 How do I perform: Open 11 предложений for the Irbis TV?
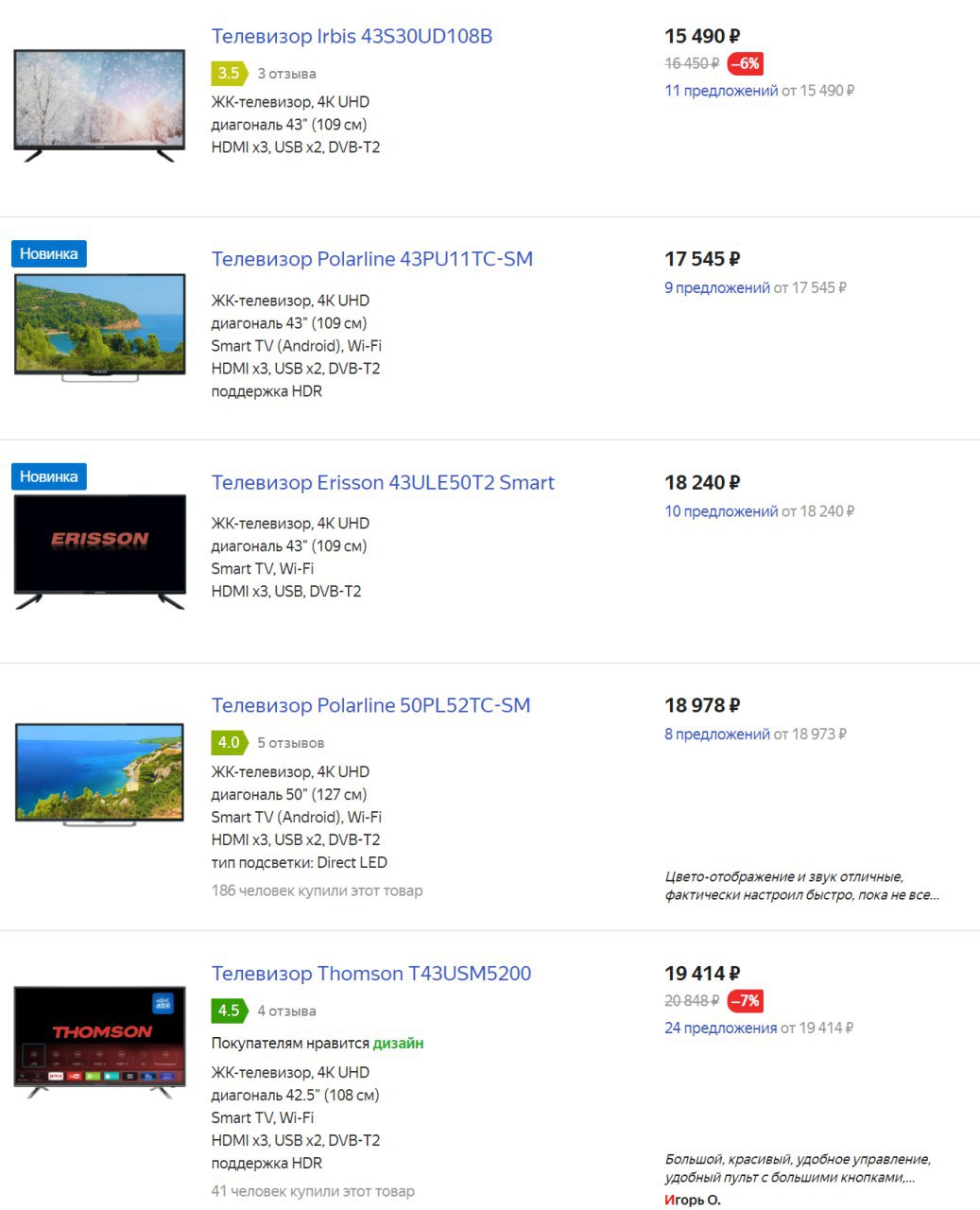(x=721, y=91)
